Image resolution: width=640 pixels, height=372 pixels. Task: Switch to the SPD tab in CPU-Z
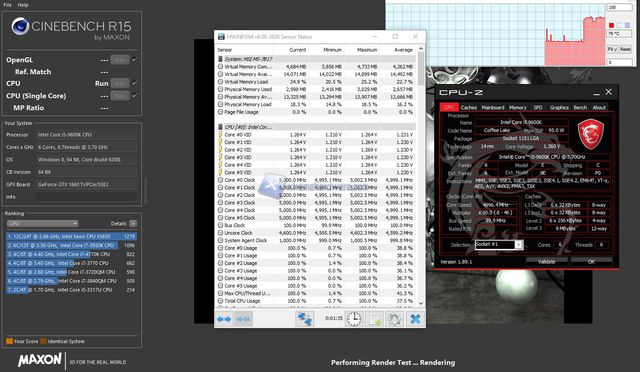(538, 107)
